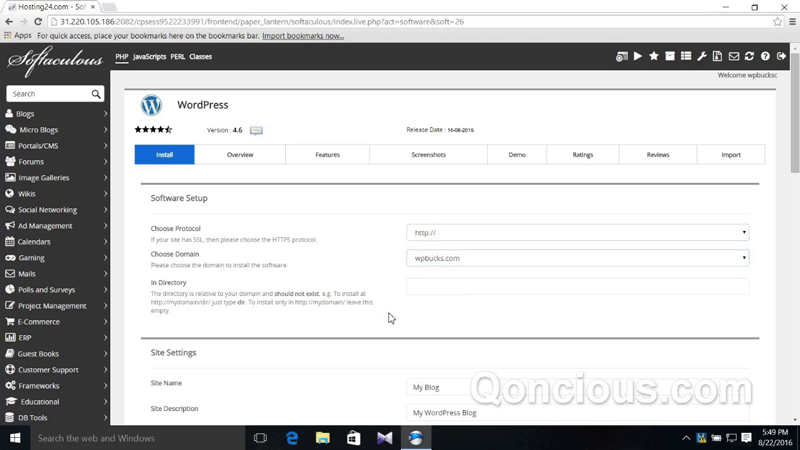Click the play icon in Softaculous toolbar
The width and height of the screenshot is (800, 450).
click(637, 57)
